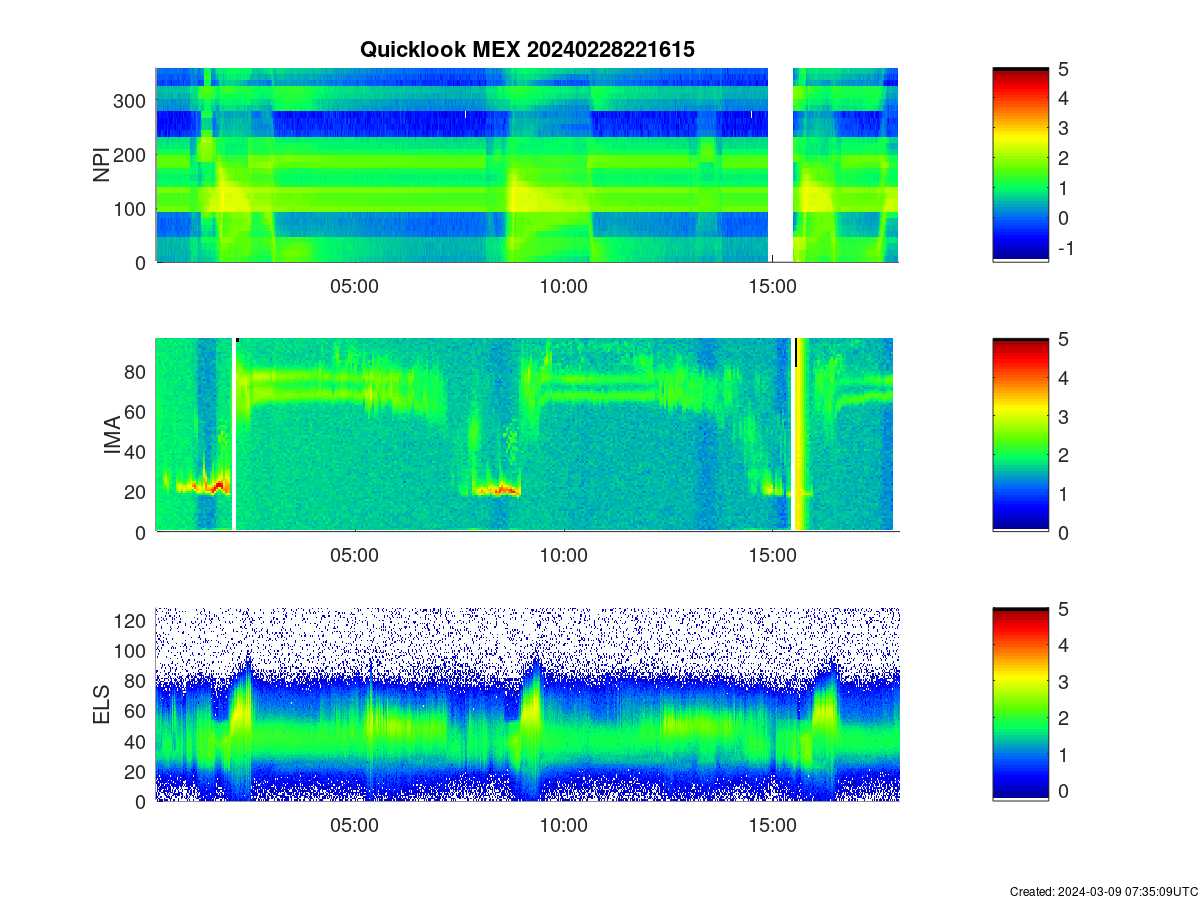Click inside the NPI spectrogram panel
This screenshot has width=1200, height=900.
527,165
